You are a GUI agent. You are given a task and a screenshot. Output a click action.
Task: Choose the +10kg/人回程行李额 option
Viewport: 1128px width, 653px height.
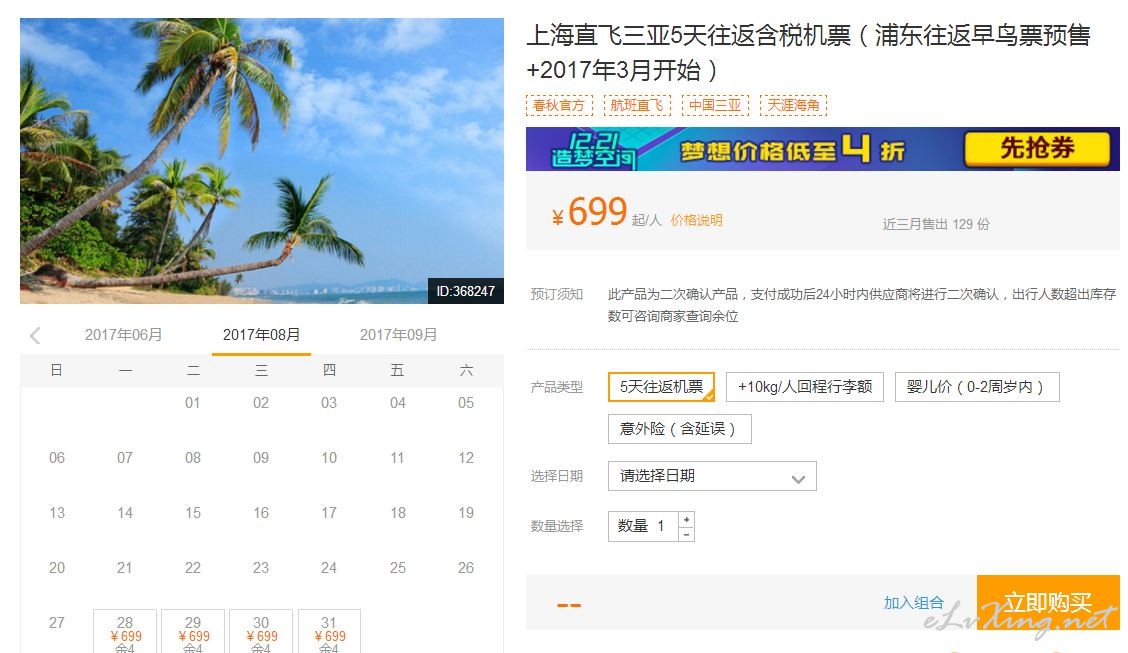(805, 387)
